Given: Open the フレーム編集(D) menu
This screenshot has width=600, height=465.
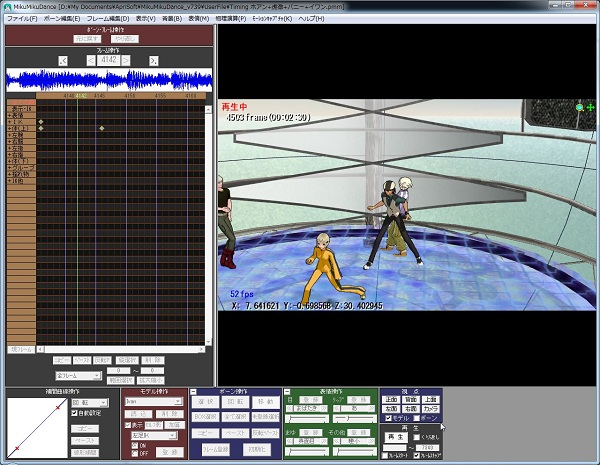Looking at the screenshot, I should coord(108,18).
